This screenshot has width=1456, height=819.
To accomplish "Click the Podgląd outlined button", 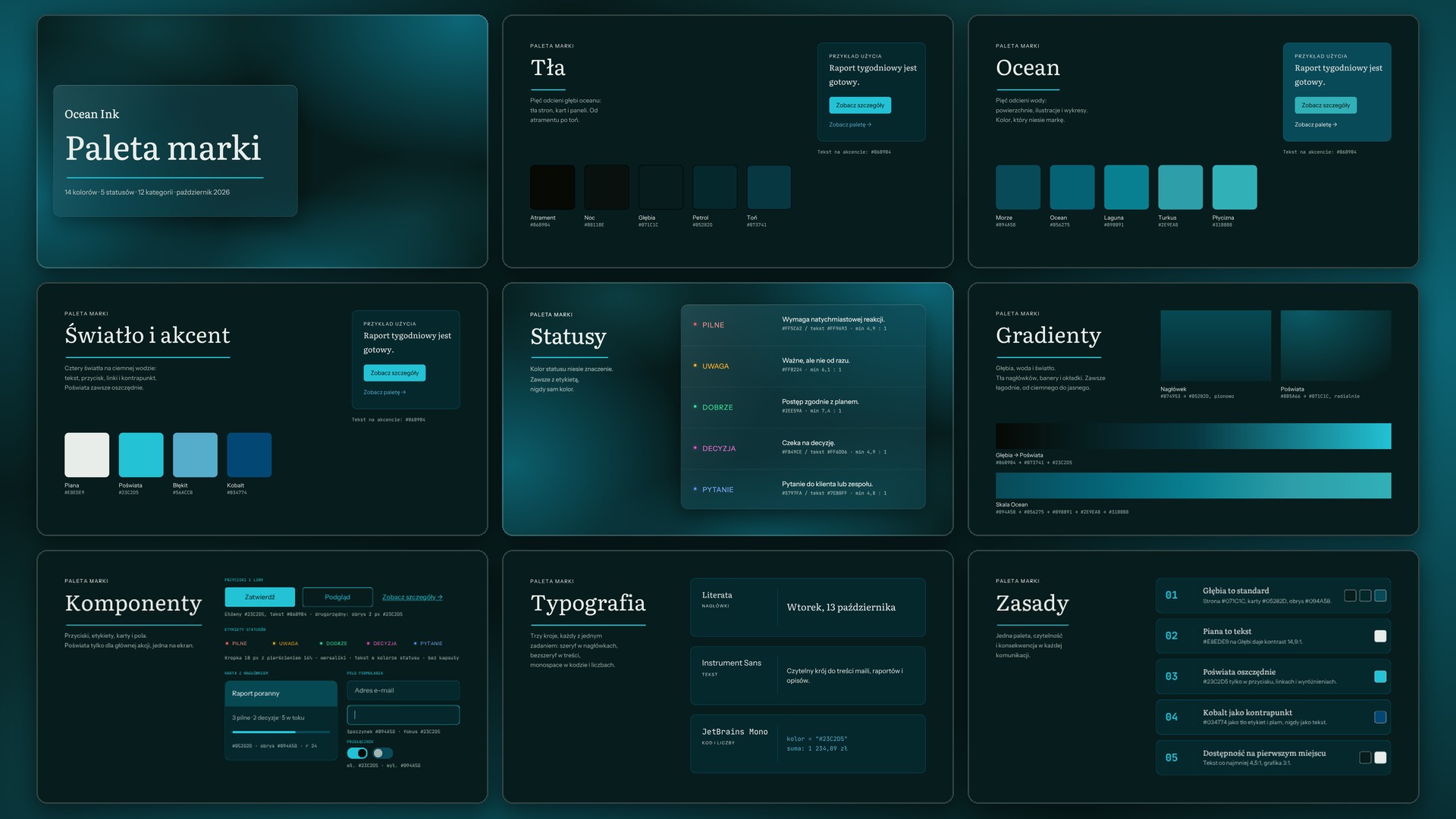I will coord(337,597).
